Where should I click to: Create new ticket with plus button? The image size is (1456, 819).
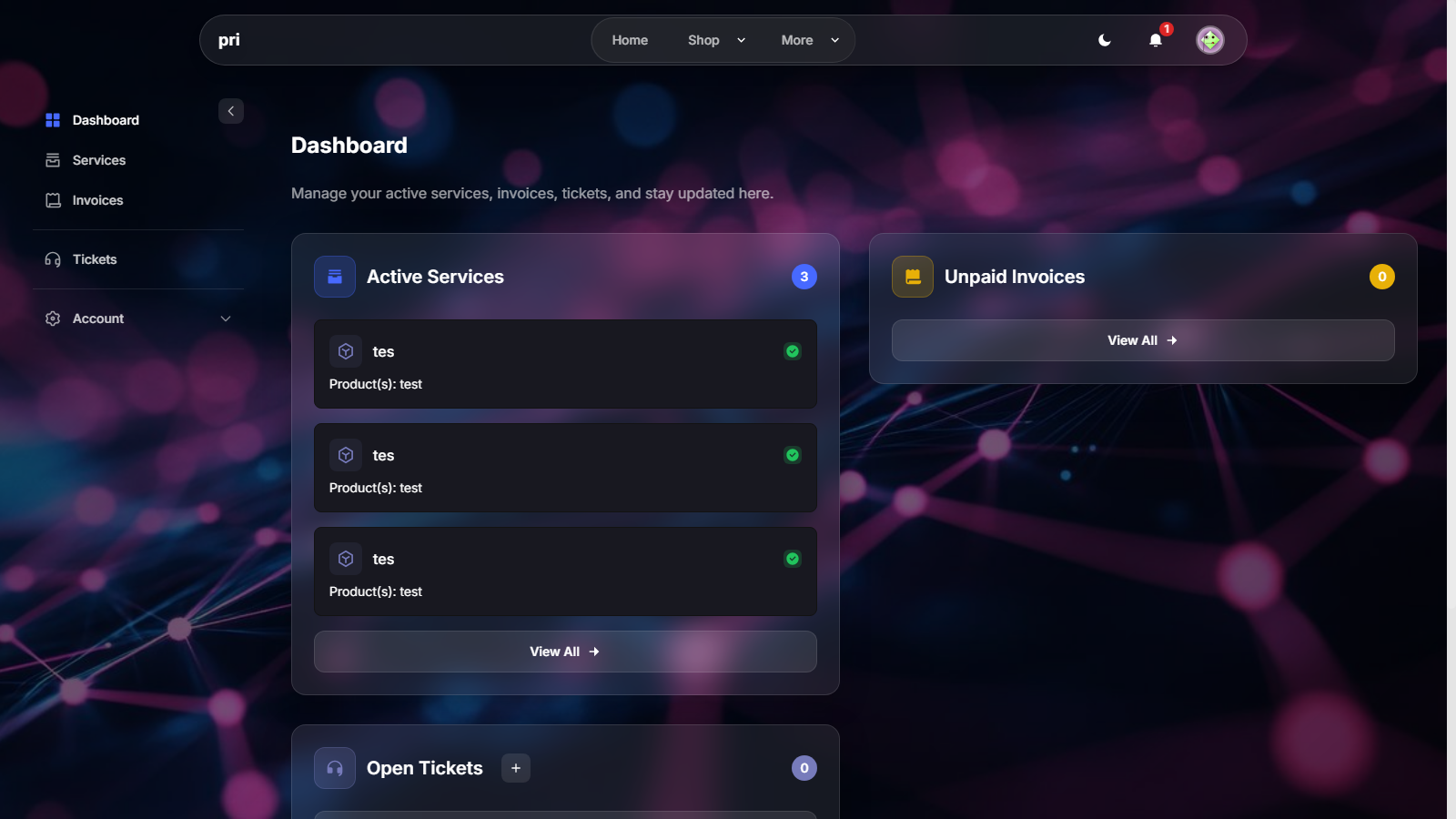(x=516, y=768)
